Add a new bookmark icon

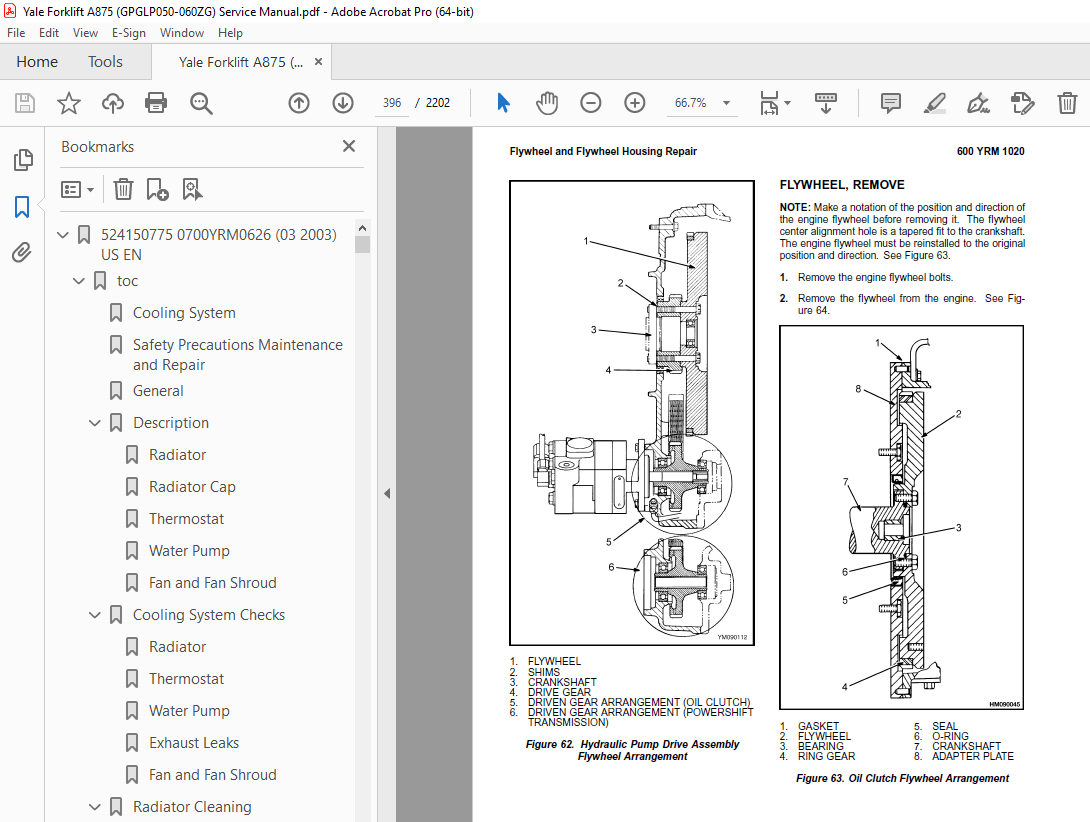pyautogui.click(x=157, y=189)
